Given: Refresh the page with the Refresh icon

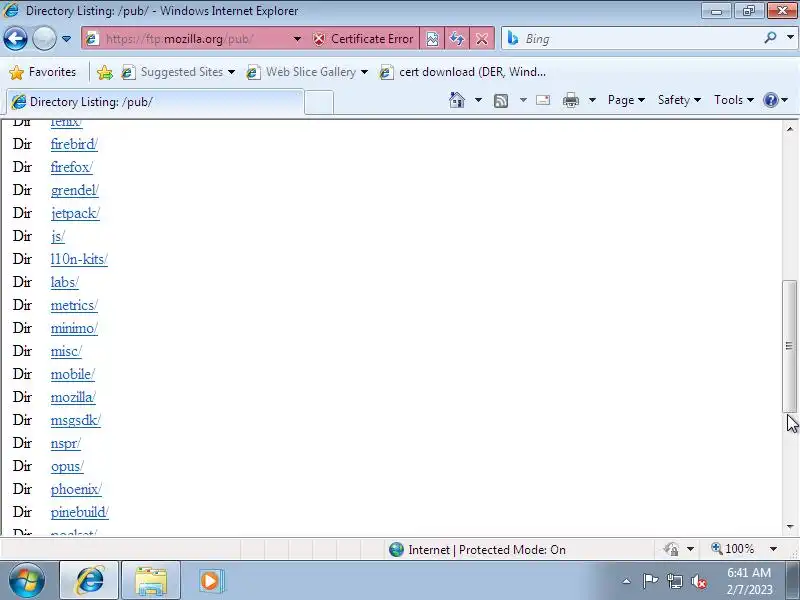Looking at the screenshot, I should click(x=457, y=39).
